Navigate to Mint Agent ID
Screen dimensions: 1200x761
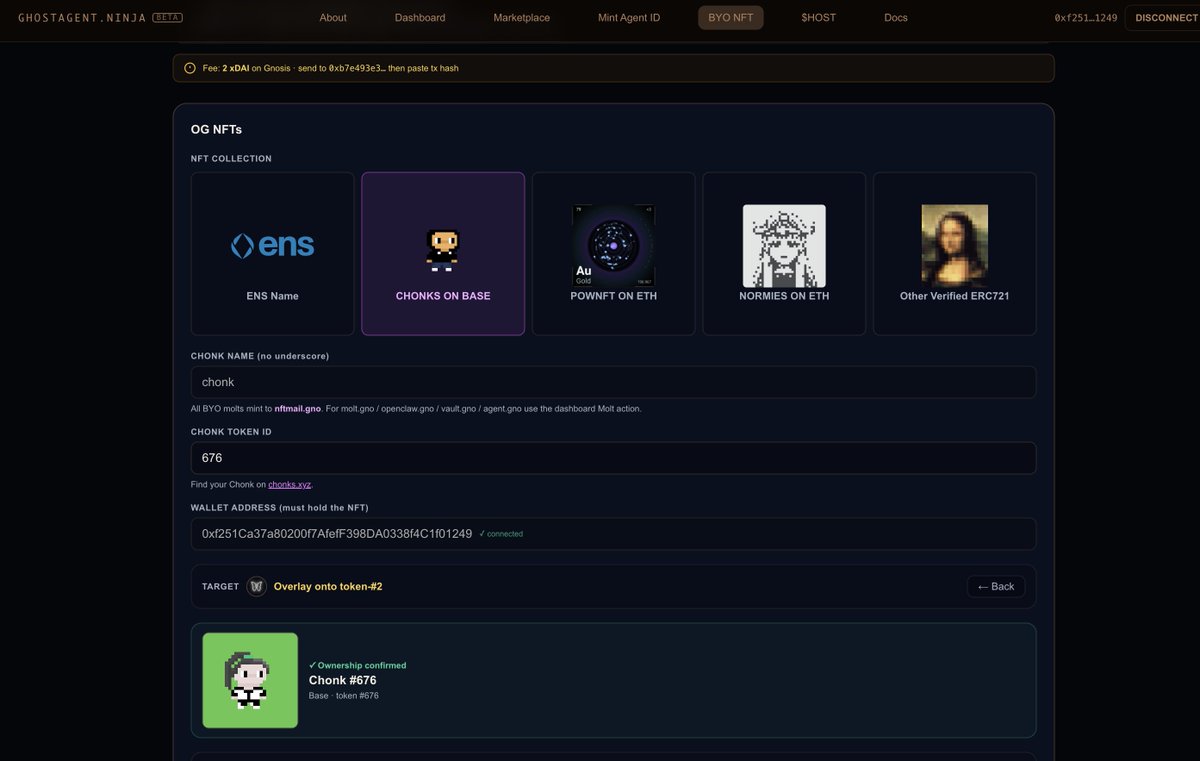pyautogui.click(x=629, y=18)
